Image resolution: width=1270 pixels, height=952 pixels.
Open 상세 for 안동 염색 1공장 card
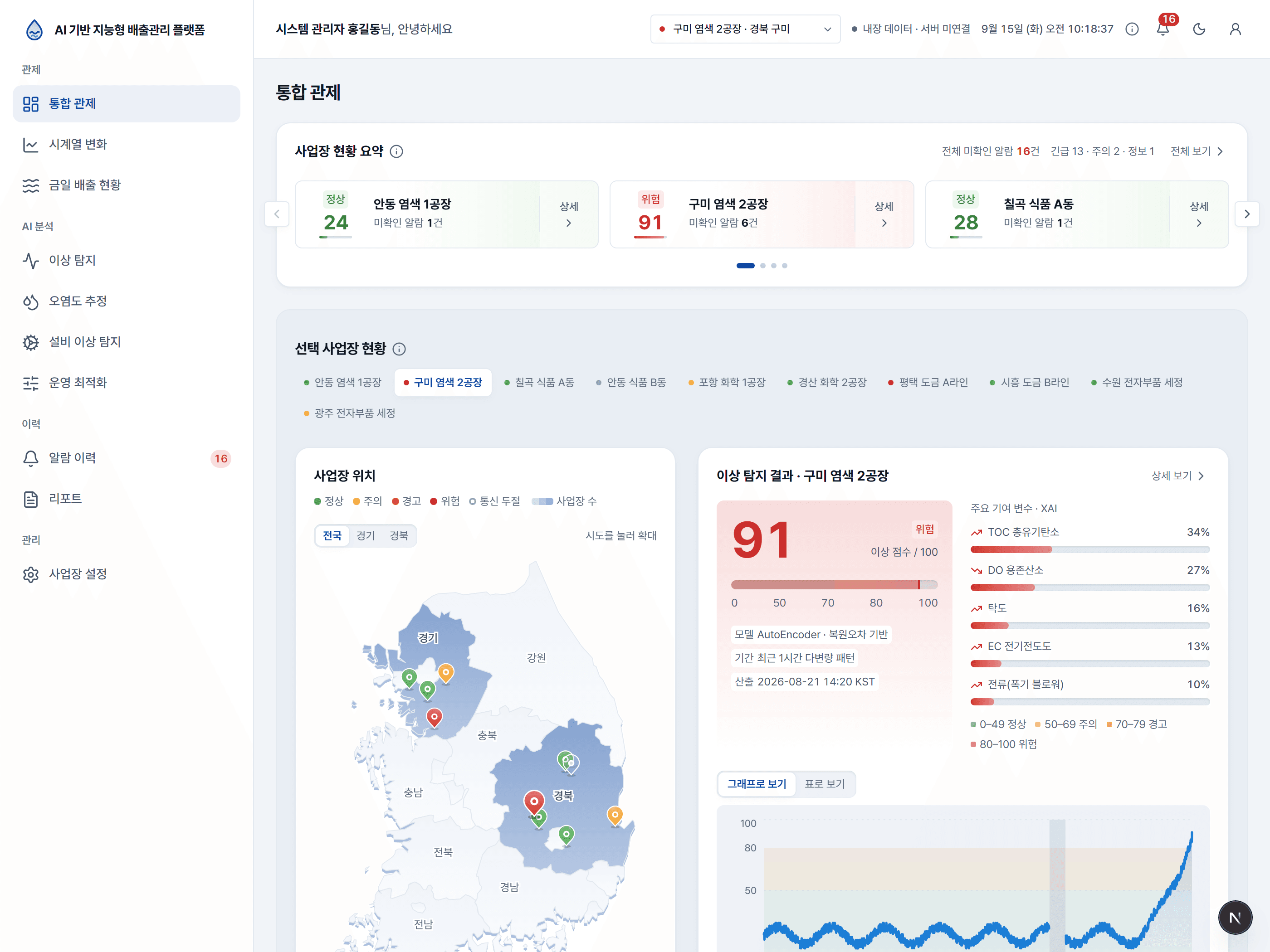568,214
